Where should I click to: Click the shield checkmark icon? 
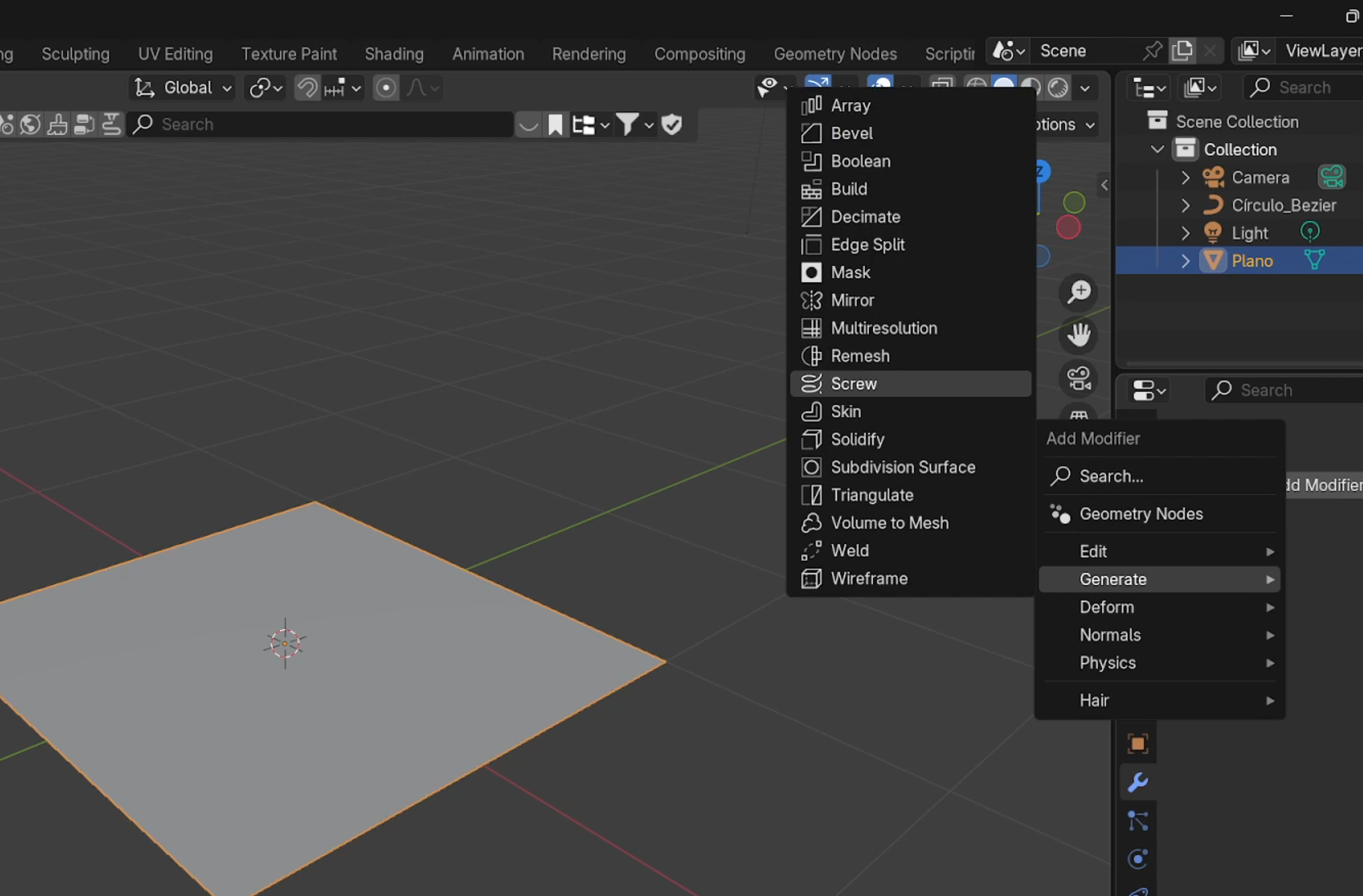pos(672,124)
